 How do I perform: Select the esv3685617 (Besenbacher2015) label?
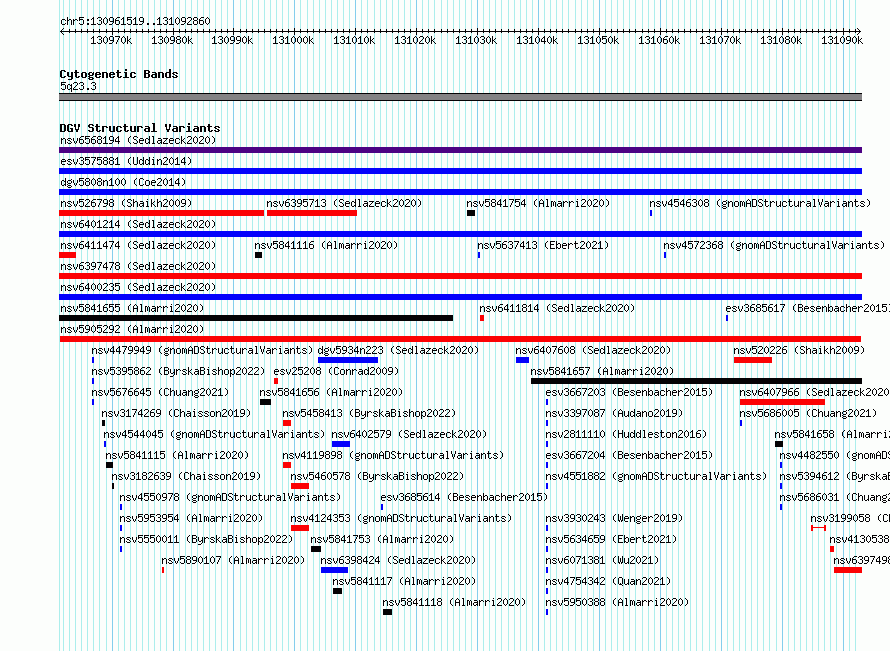click(807, 308)
